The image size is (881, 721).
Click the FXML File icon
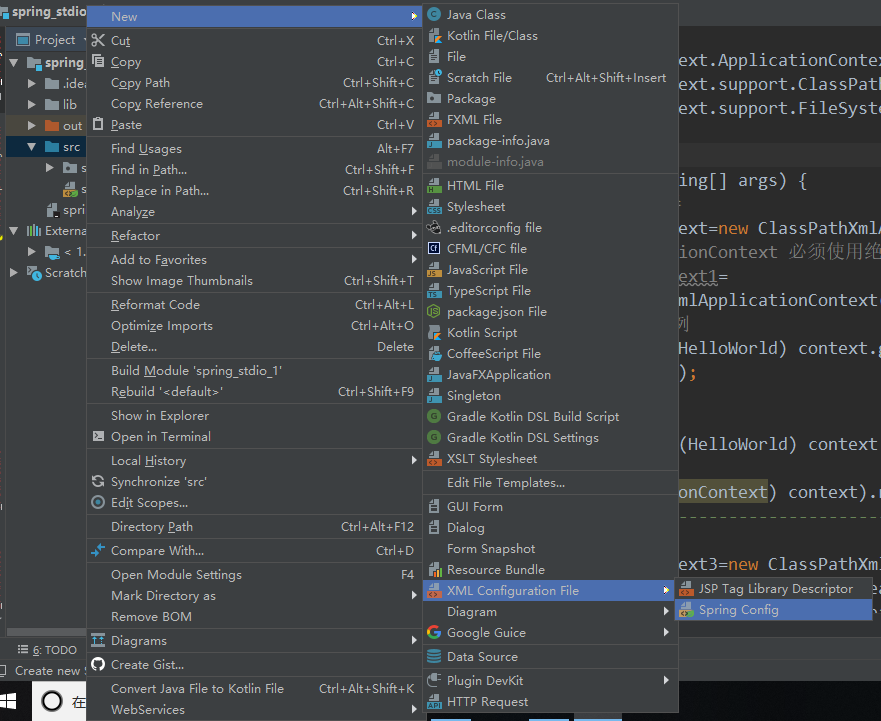(434, 120)
